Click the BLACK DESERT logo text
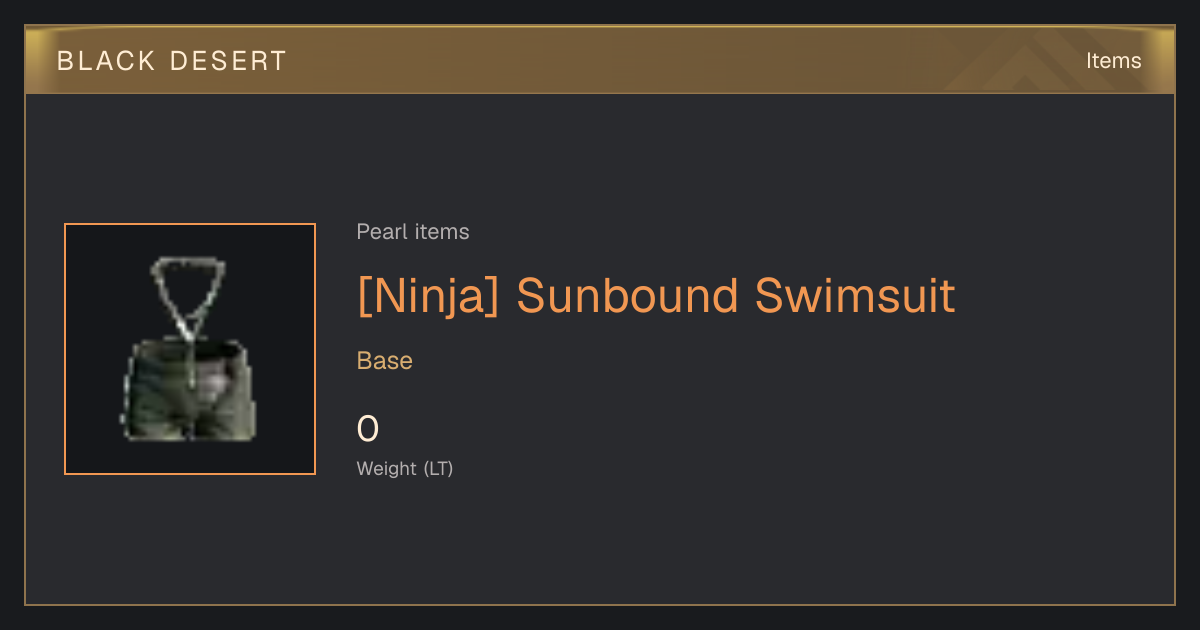1200x630 pixels. [172, 61]
